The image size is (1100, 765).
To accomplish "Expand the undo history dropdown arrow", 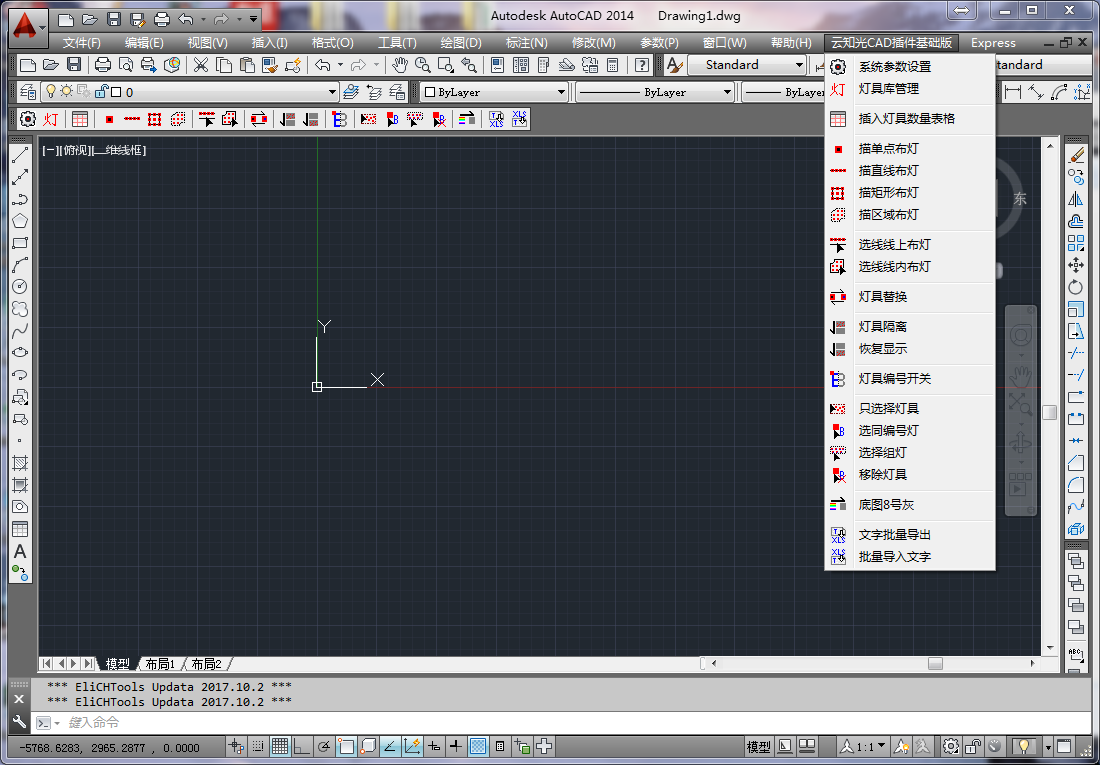I will point(340,65).
